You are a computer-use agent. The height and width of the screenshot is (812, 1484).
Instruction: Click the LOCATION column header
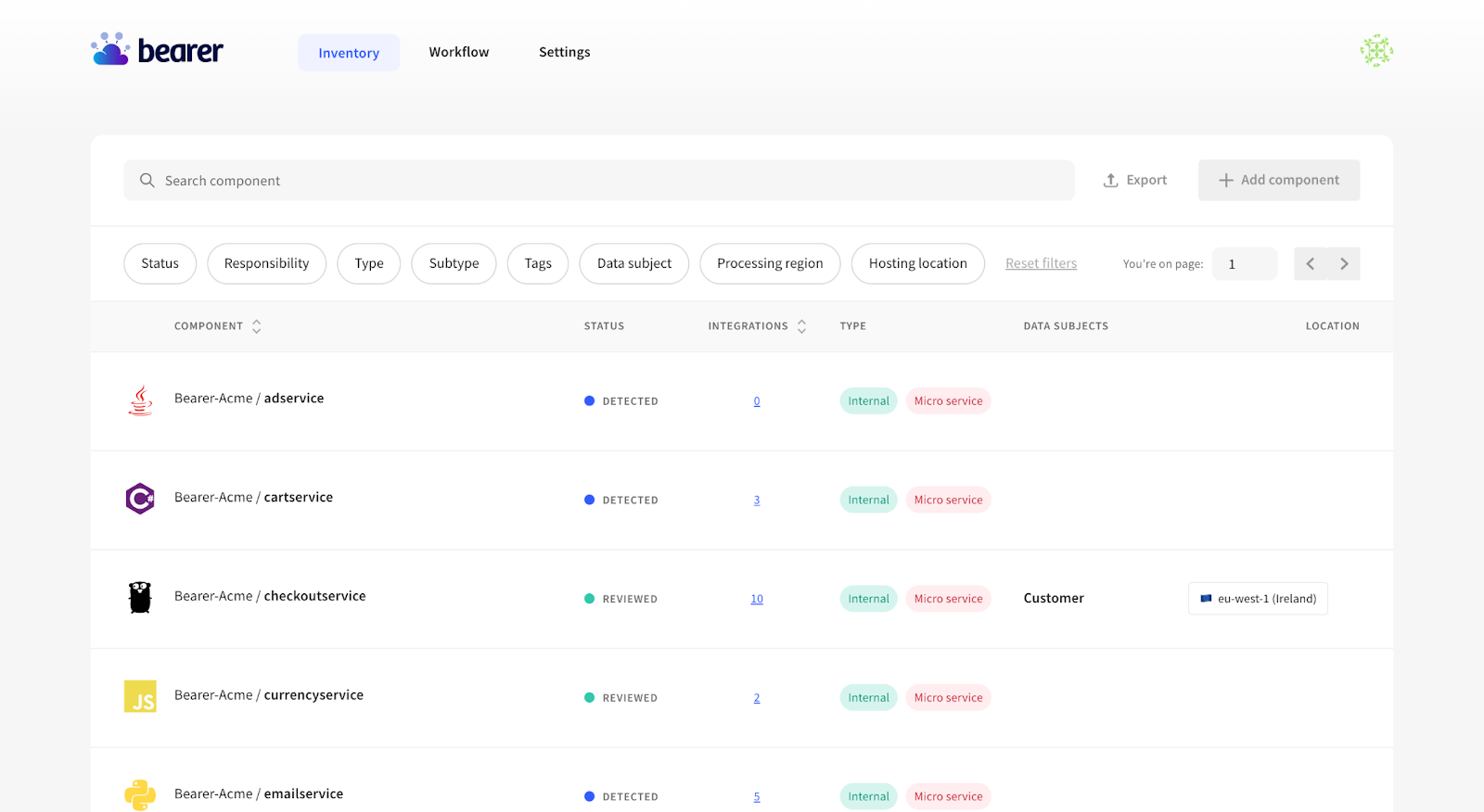pos(1333,326)
